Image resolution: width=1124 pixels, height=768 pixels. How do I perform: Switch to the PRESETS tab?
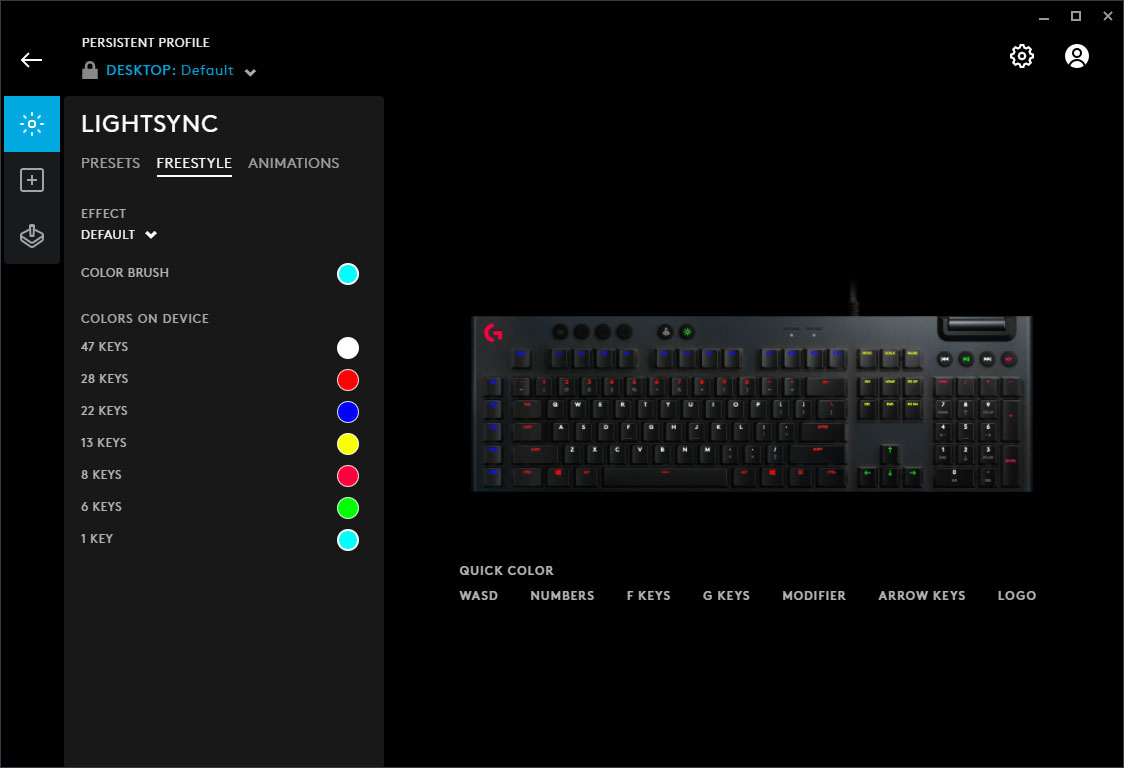pos(110,163)
